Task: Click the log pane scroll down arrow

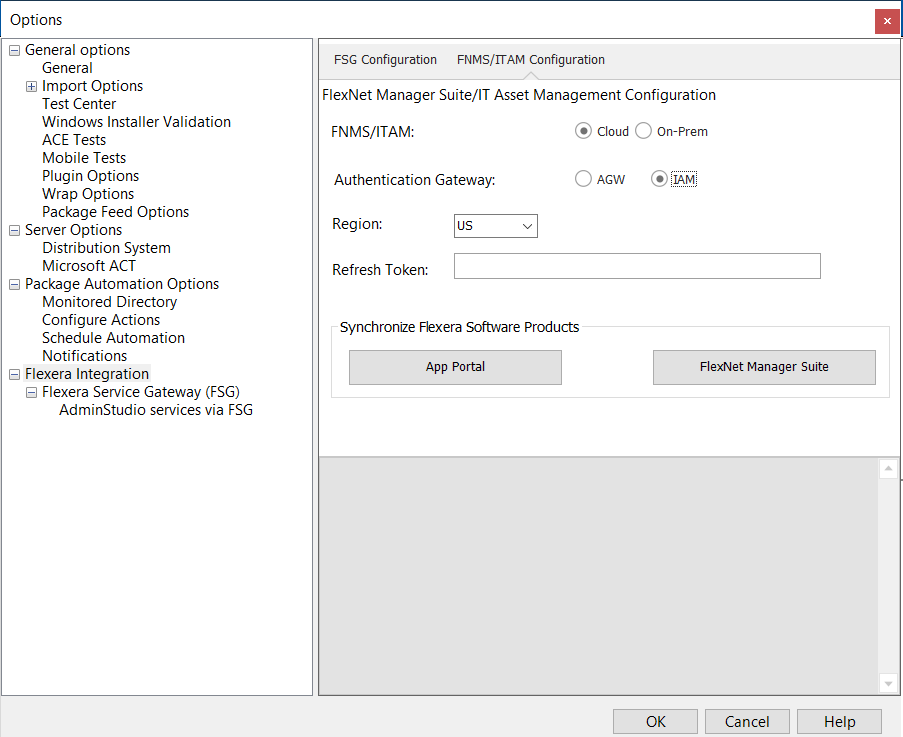Action: coord(888,683)
